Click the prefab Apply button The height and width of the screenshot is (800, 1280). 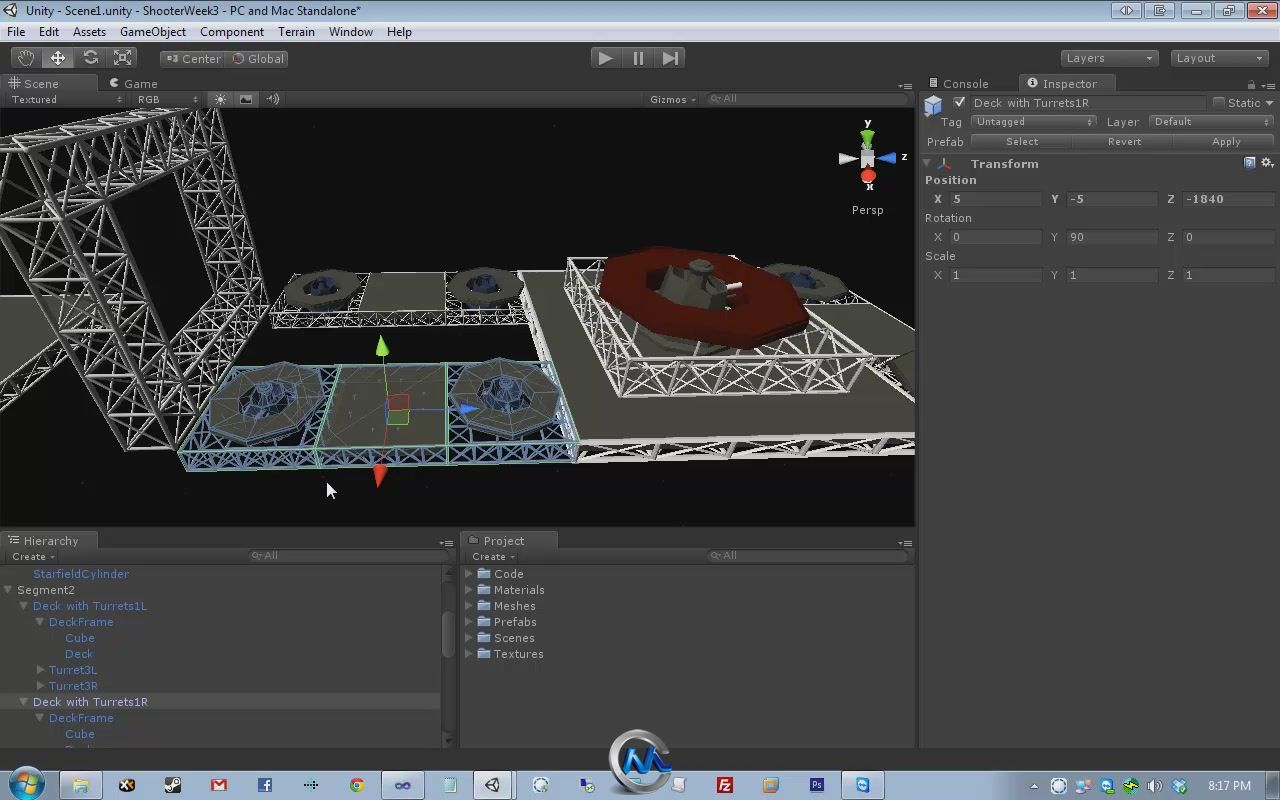(x=1226, y=141)
